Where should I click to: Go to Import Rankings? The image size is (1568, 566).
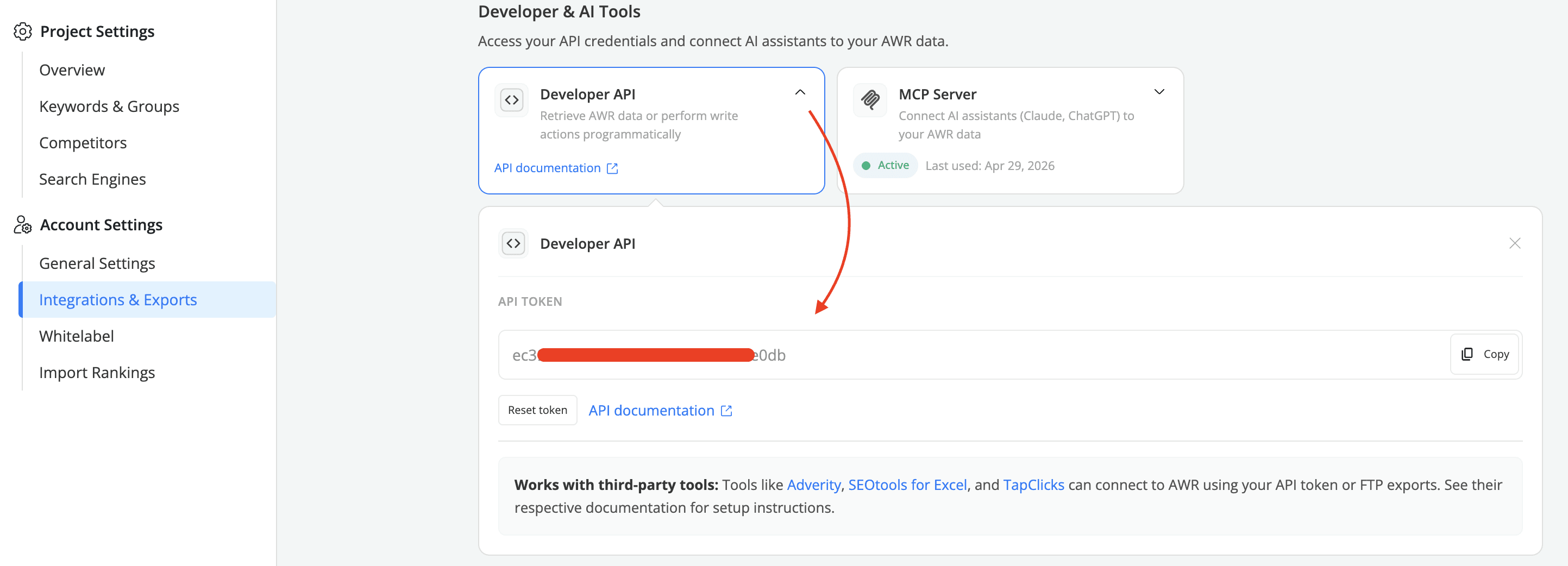pyautogui.click(x=97, y=373)
